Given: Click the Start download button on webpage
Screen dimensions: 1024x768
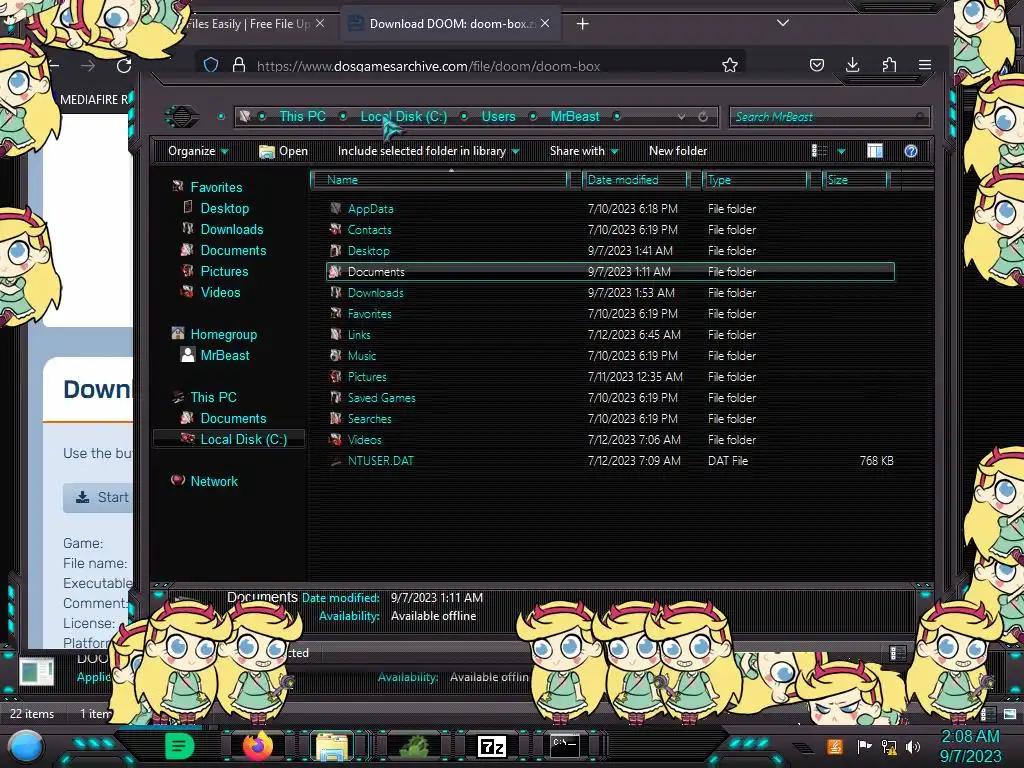Looking at the screenshot, I should click(x=99, y=498).
